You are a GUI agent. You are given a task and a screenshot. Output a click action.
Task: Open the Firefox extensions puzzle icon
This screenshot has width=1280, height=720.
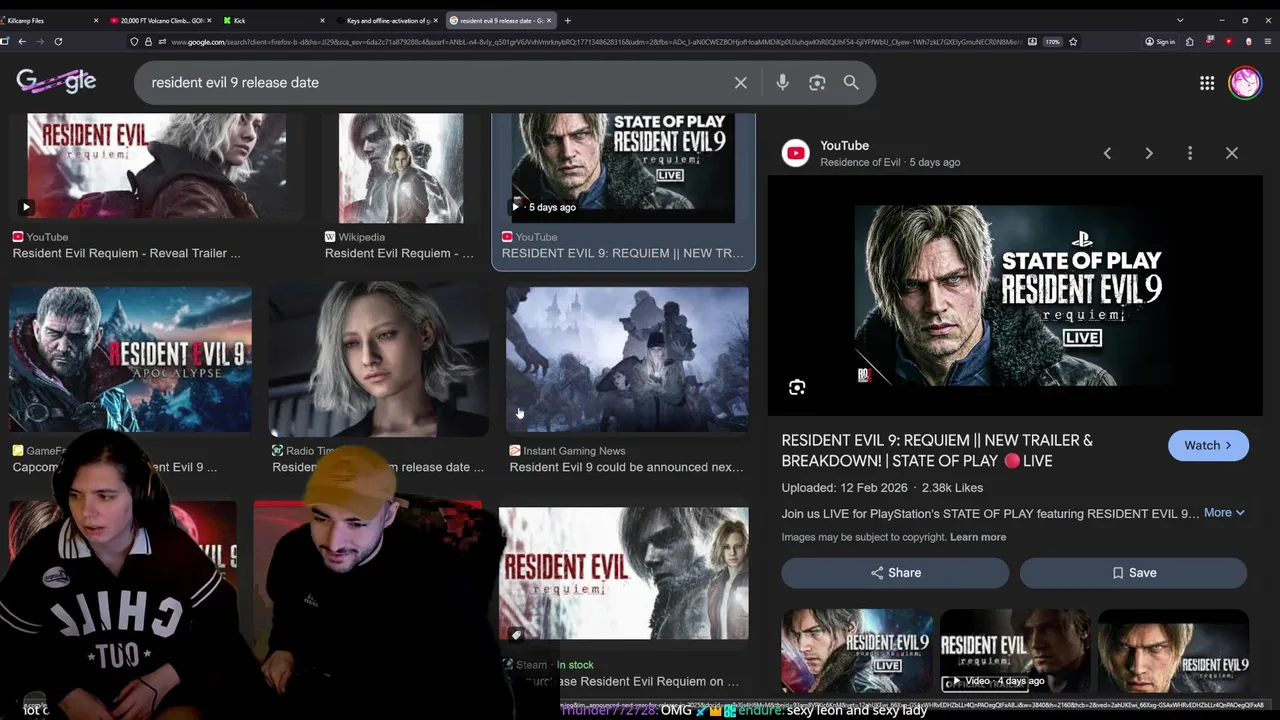[1189, 42]
